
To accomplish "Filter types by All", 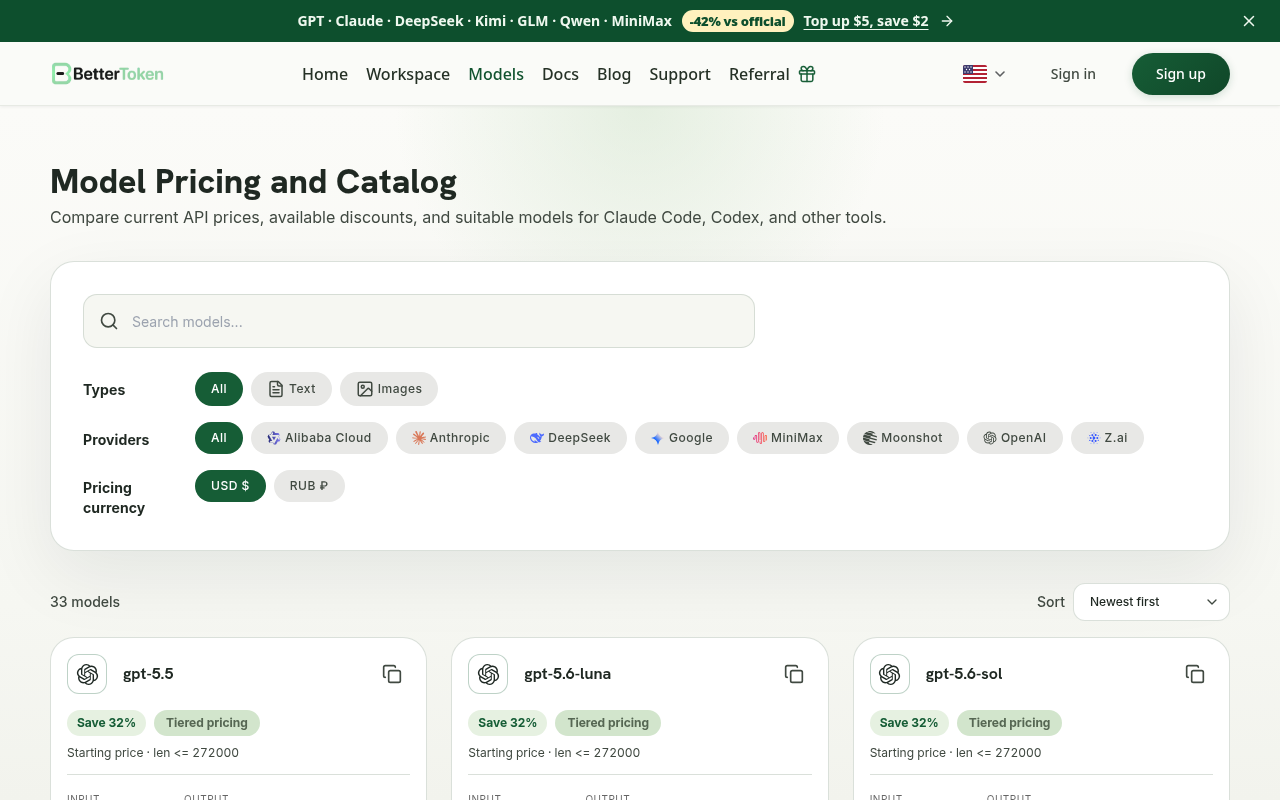I will 219,389.
